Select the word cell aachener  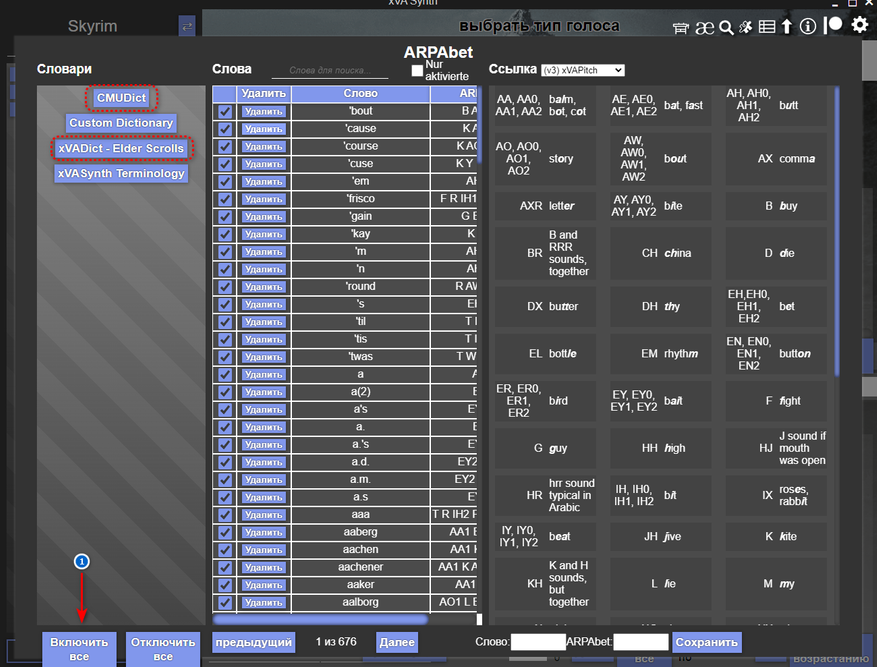tap(360, 567)
